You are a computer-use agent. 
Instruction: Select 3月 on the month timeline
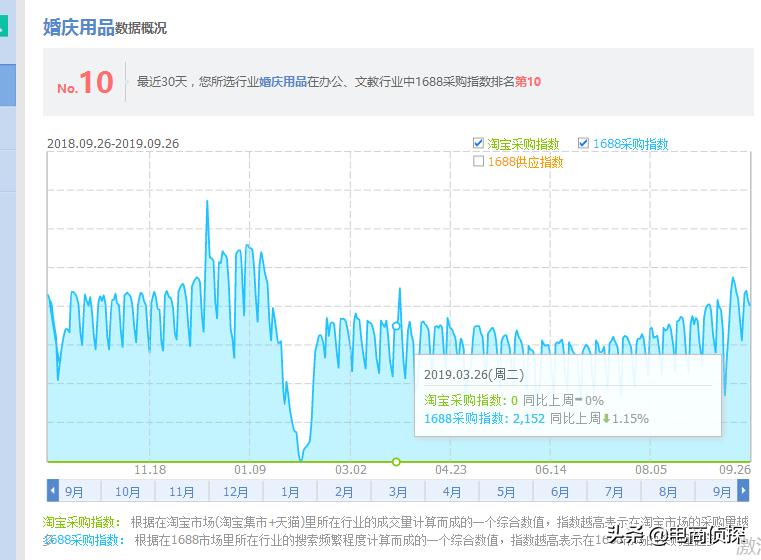coord(398,492)
